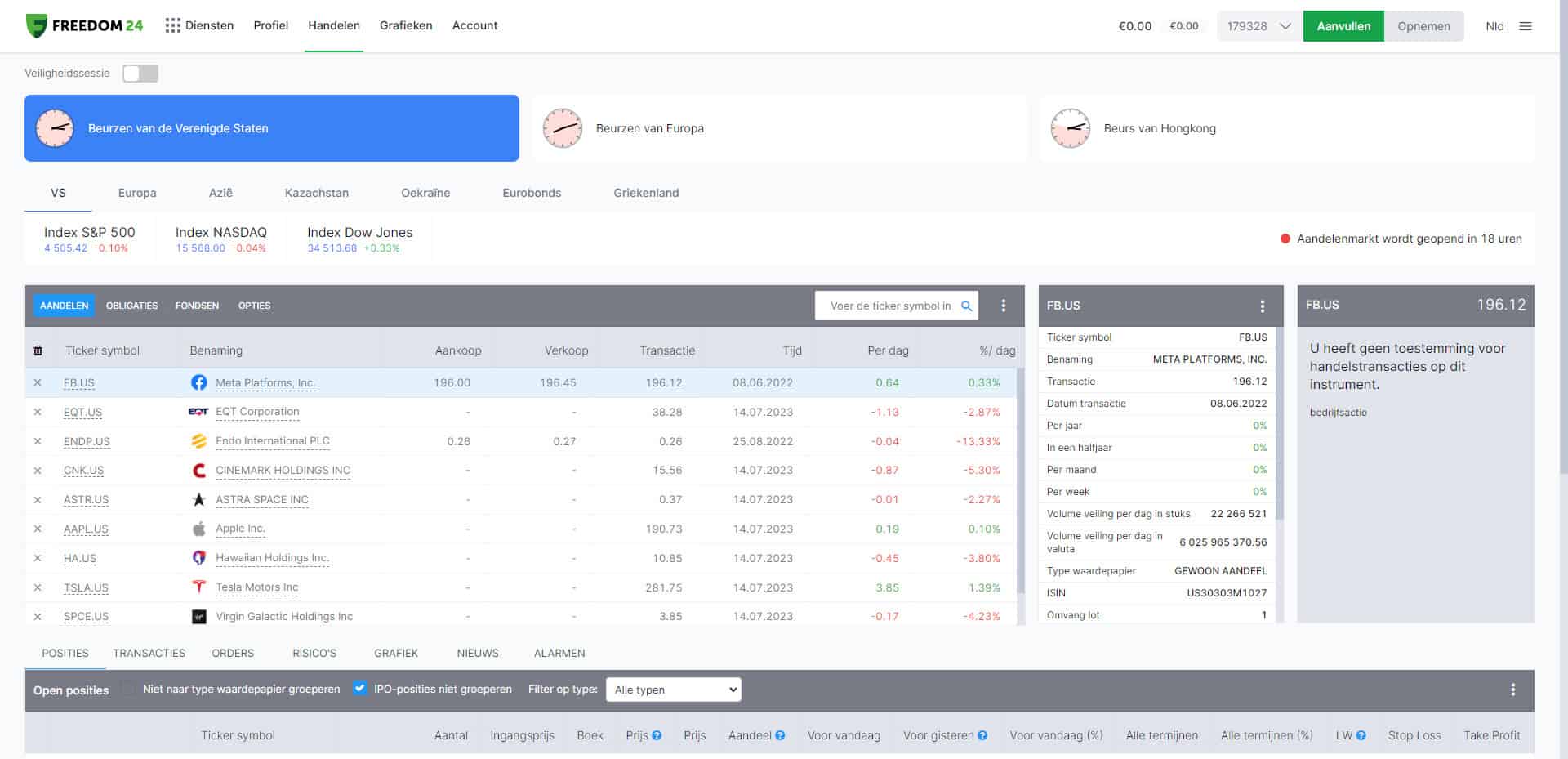The height and width of the screenshot is (759, 1568).
Task: Open three-dot menu in FB.US details panel
Action: pyautogui.click(x=1262, y=306)
